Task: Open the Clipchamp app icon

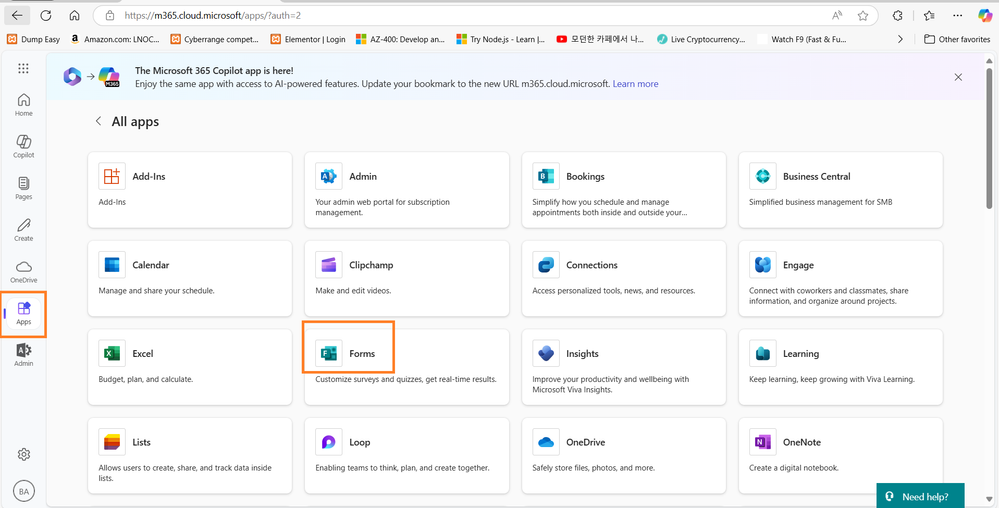Action: [x=329, y=265]
